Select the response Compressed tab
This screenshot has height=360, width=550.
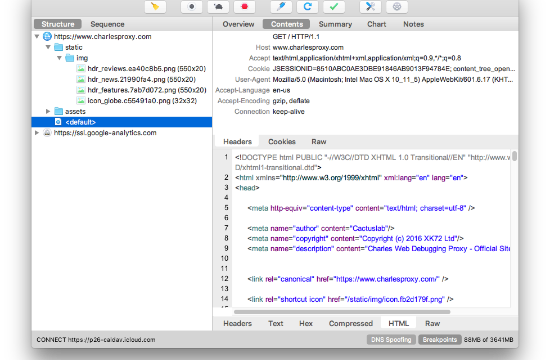[x=351, y=323]
